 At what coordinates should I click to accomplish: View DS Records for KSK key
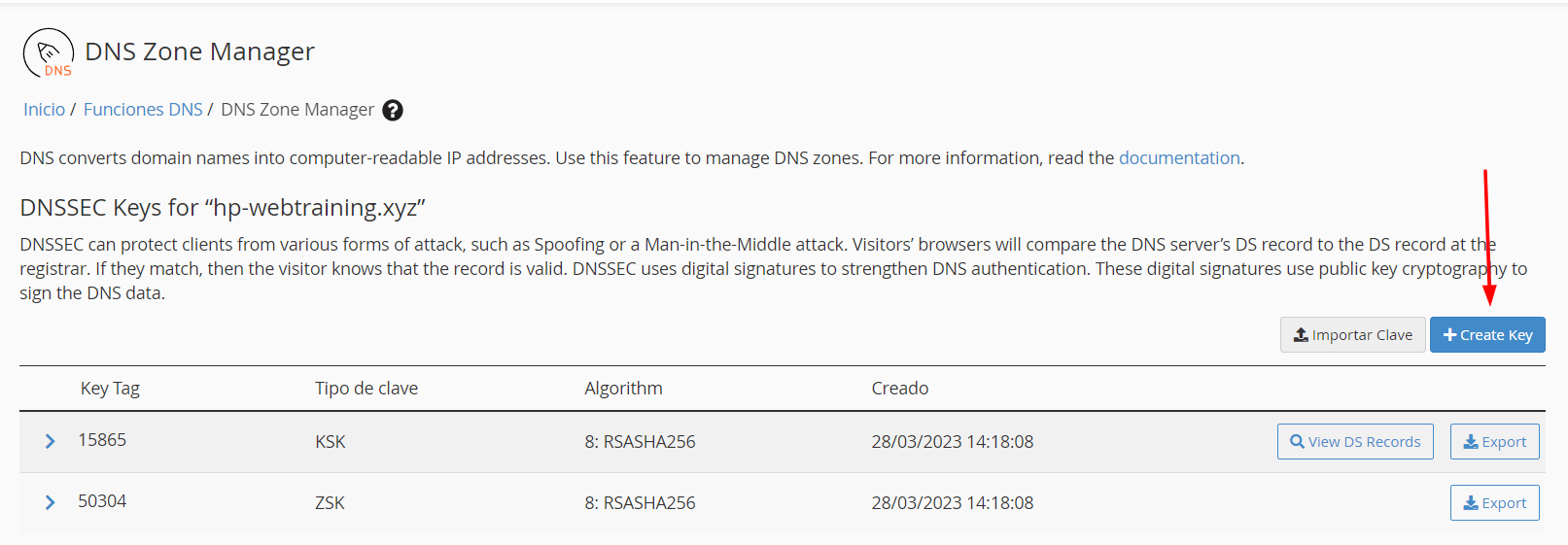(x=1355, y=442)
